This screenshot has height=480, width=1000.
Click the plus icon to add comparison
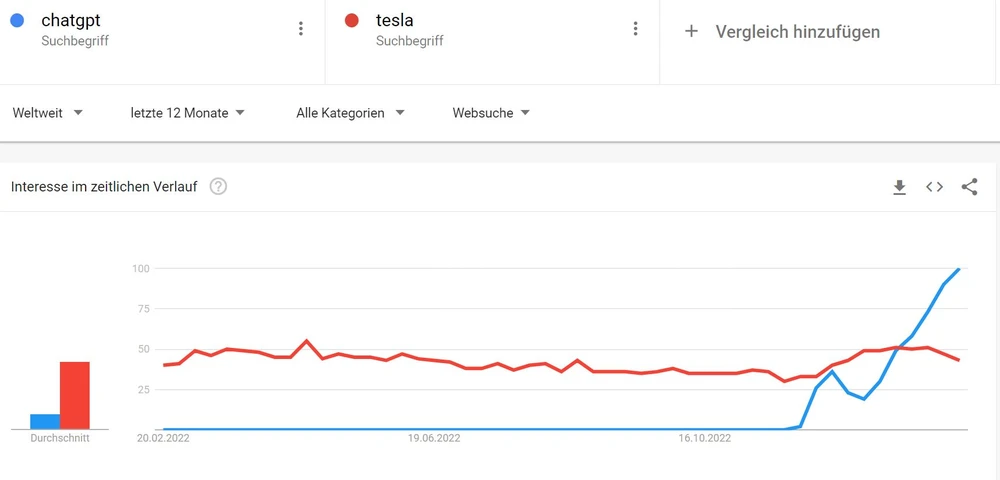coord(690,31)
